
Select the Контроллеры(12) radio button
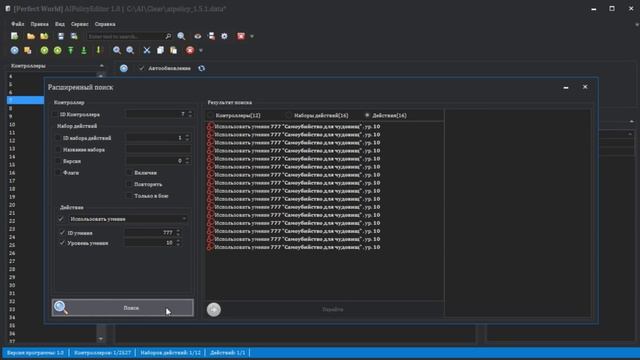pyautogui.click(x=211, y=116)
